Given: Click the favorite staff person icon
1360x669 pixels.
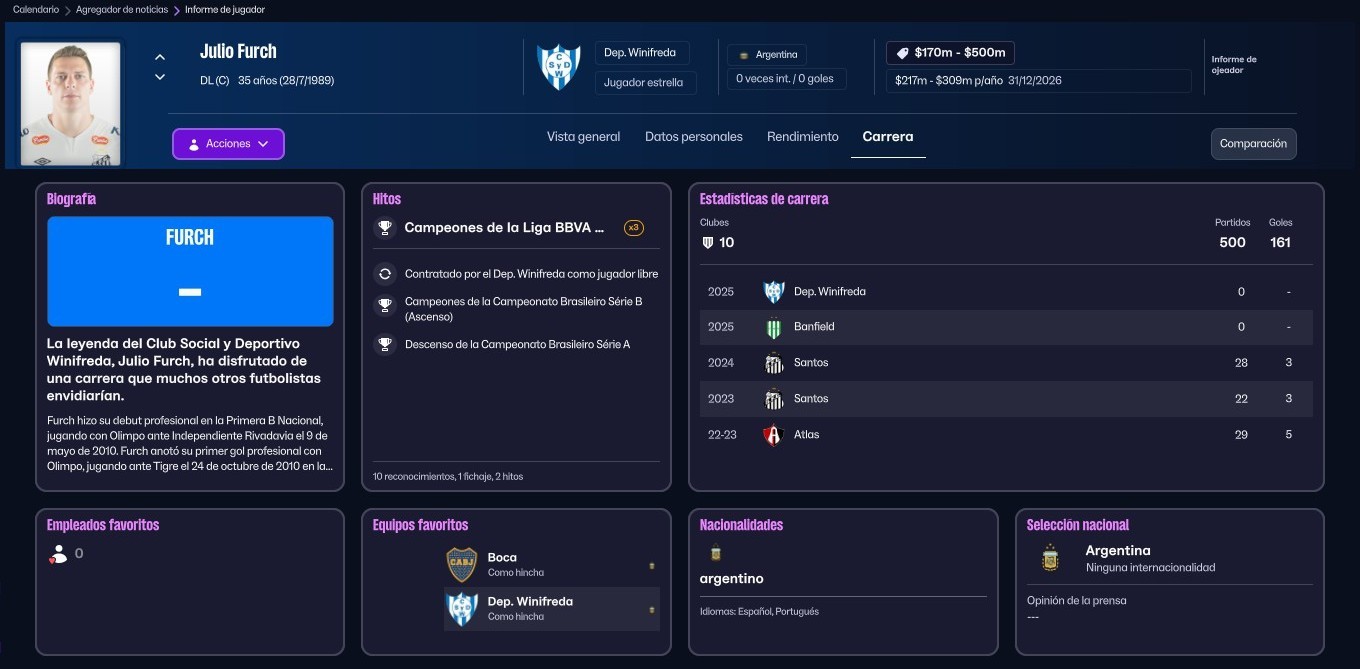Looking at the screenshot, I should pos(58,554).
